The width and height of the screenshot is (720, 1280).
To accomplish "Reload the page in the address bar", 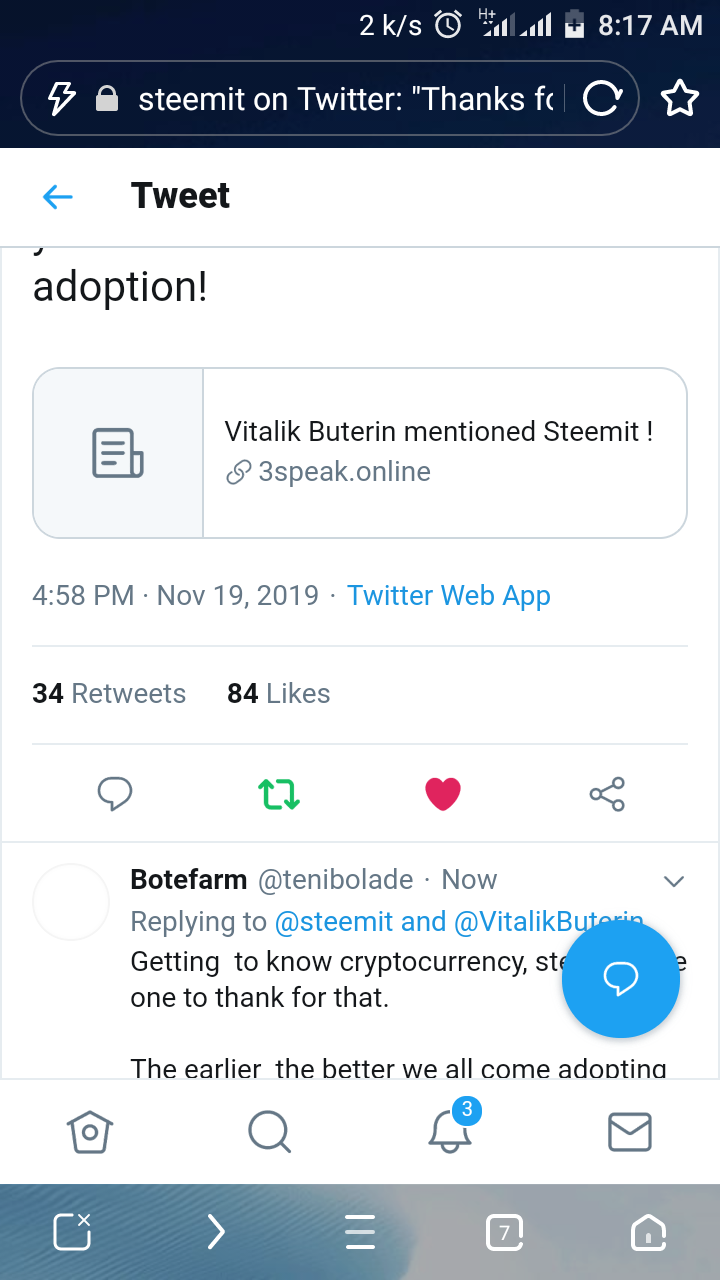I will point(602,98).
